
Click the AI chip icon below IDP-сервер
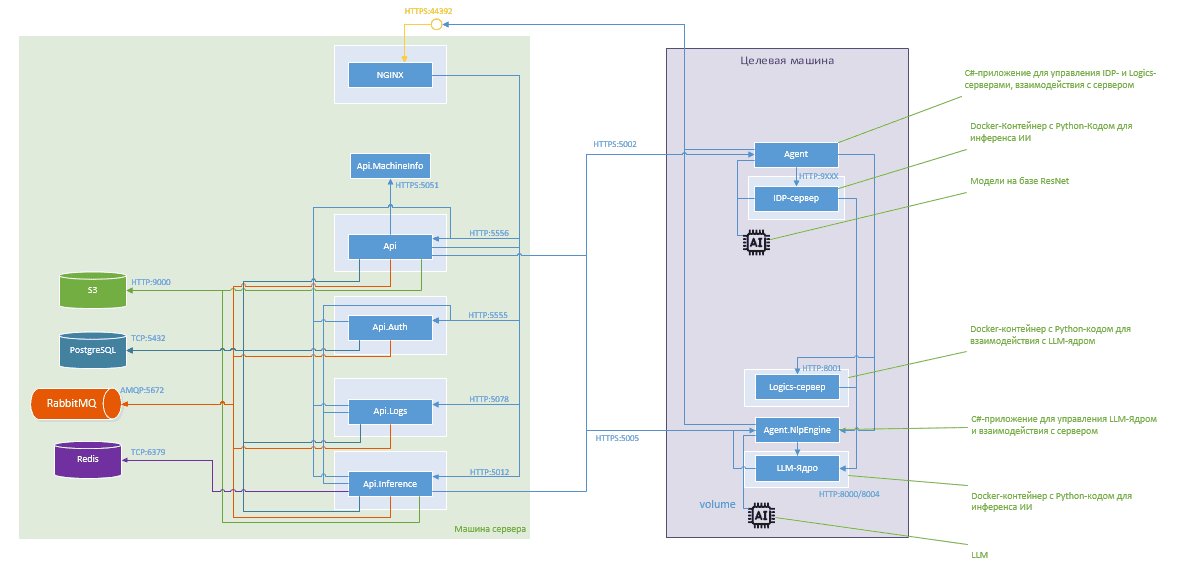pyautogui.click(x=755, y=242)
